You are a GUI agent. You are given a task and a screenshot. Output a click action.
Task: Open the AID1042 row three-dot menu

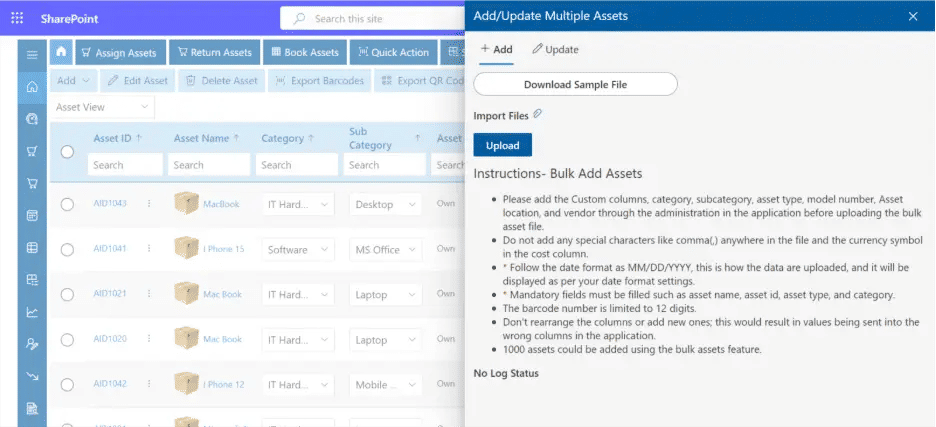(149, 384)
